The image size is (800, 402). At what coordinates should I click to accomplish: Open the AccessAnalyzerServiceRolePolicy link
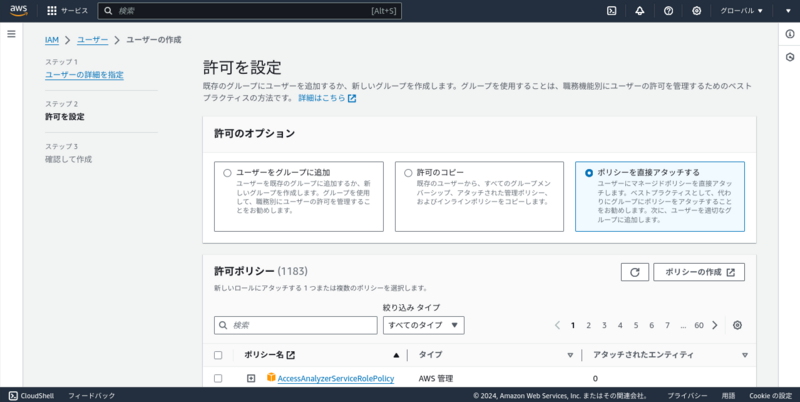coord(336,379)
